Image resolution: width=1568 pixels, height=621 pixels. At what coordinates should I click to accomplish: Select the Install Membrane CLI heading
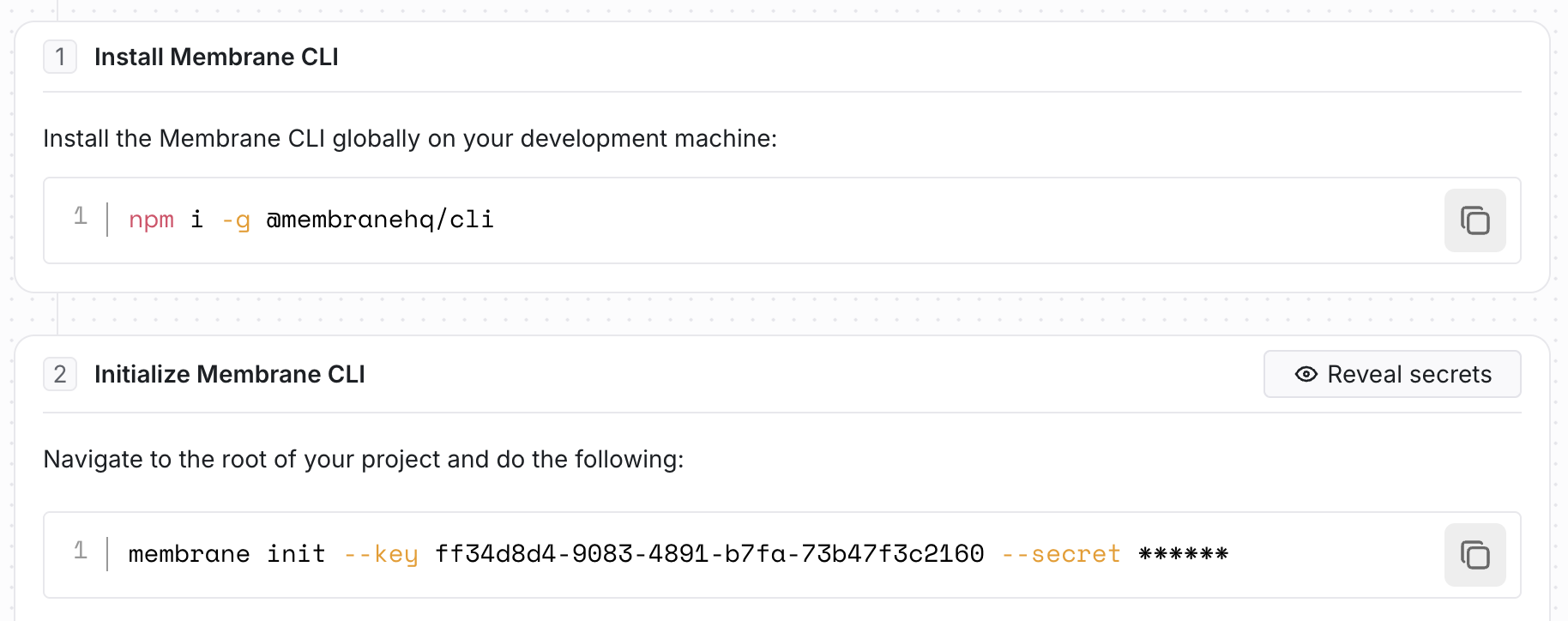click(216, 57)
